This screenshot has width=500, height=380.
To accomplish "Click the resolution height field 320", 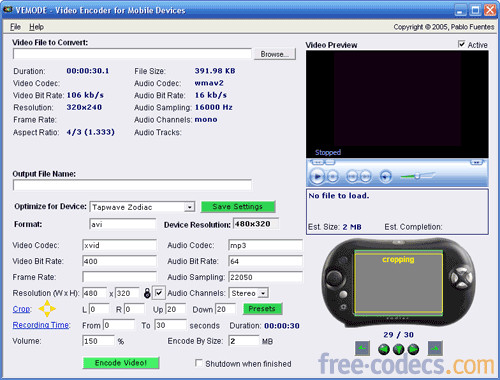I will coord(127,293).
